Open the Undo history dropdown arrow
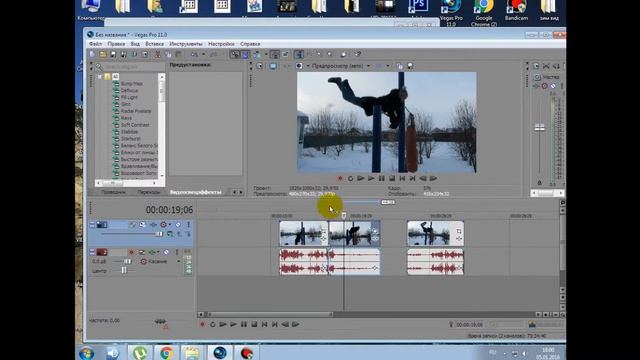Viewport: 640px width, 360px height. 203,54
